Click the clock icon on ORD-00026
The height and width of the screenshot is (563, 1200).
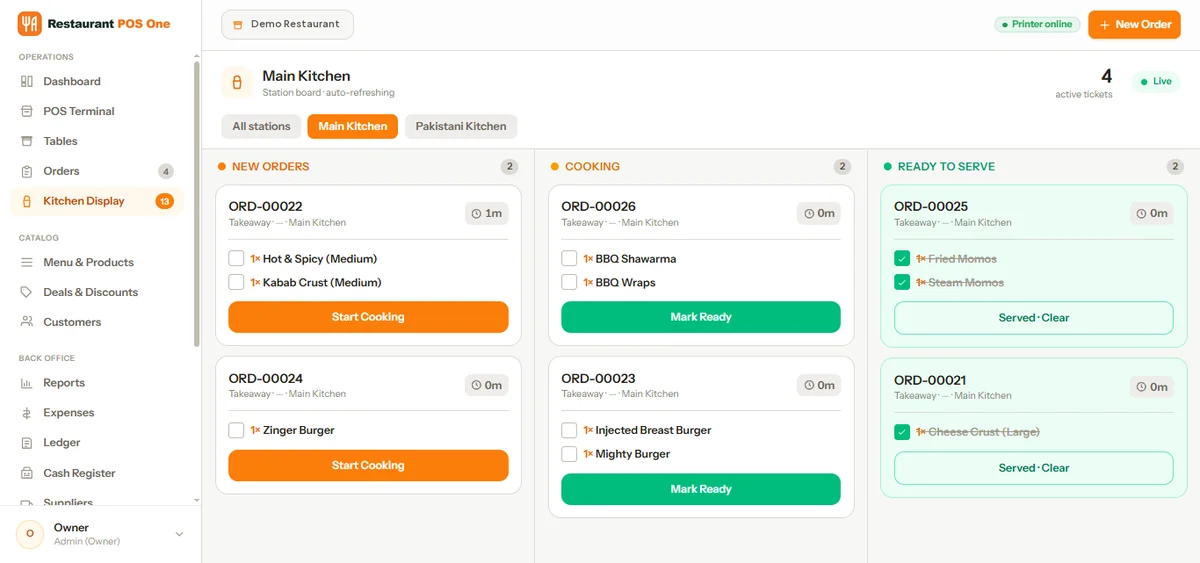click(809, 213)
